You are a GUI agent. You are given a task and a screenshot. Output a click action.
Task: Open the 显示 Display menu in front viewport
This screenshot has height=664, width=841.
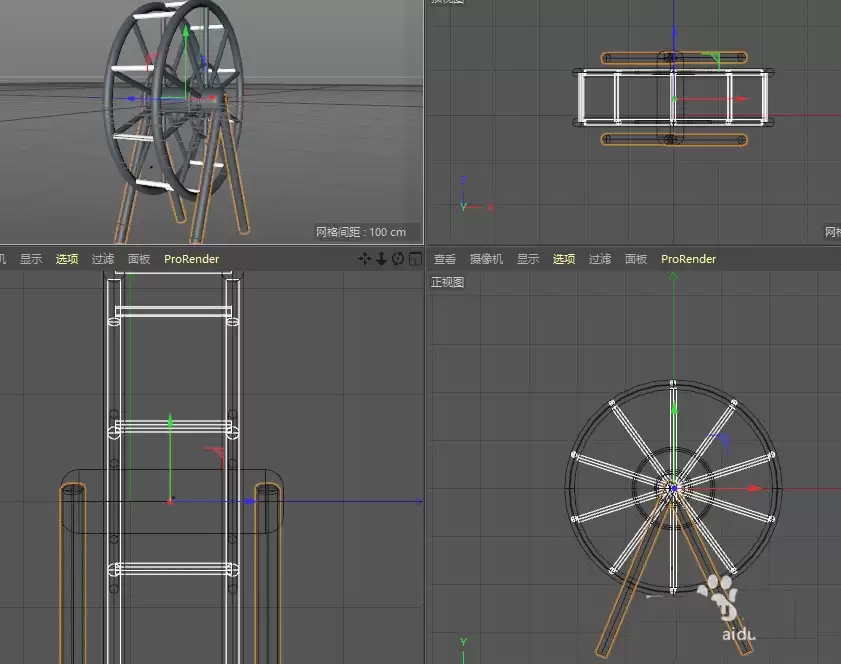point(527,258)
